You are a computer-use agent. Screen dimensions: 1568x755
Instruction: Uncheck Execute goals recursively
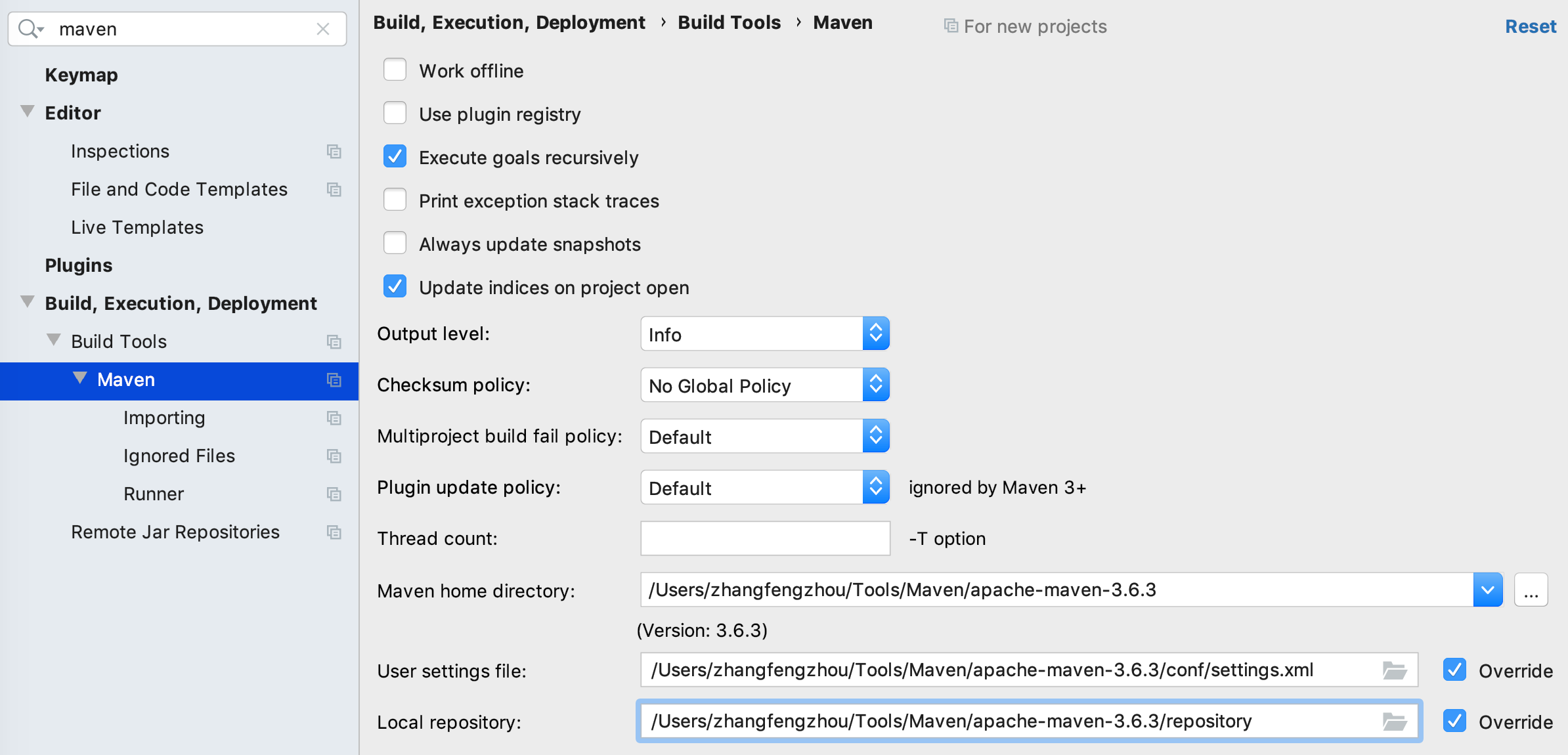coord(395,157)
